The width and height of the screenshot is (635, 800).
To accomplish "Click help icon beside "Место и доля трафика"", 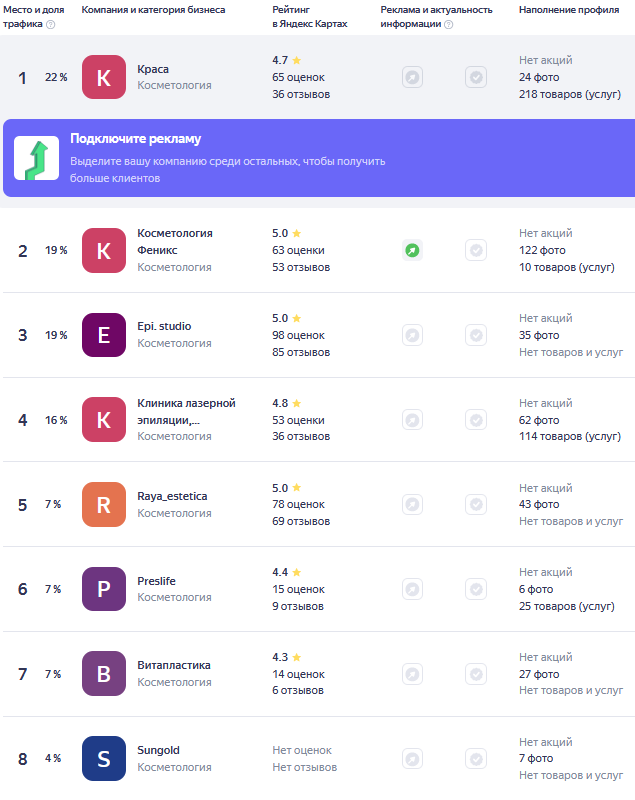I will (x=50, y=24).
